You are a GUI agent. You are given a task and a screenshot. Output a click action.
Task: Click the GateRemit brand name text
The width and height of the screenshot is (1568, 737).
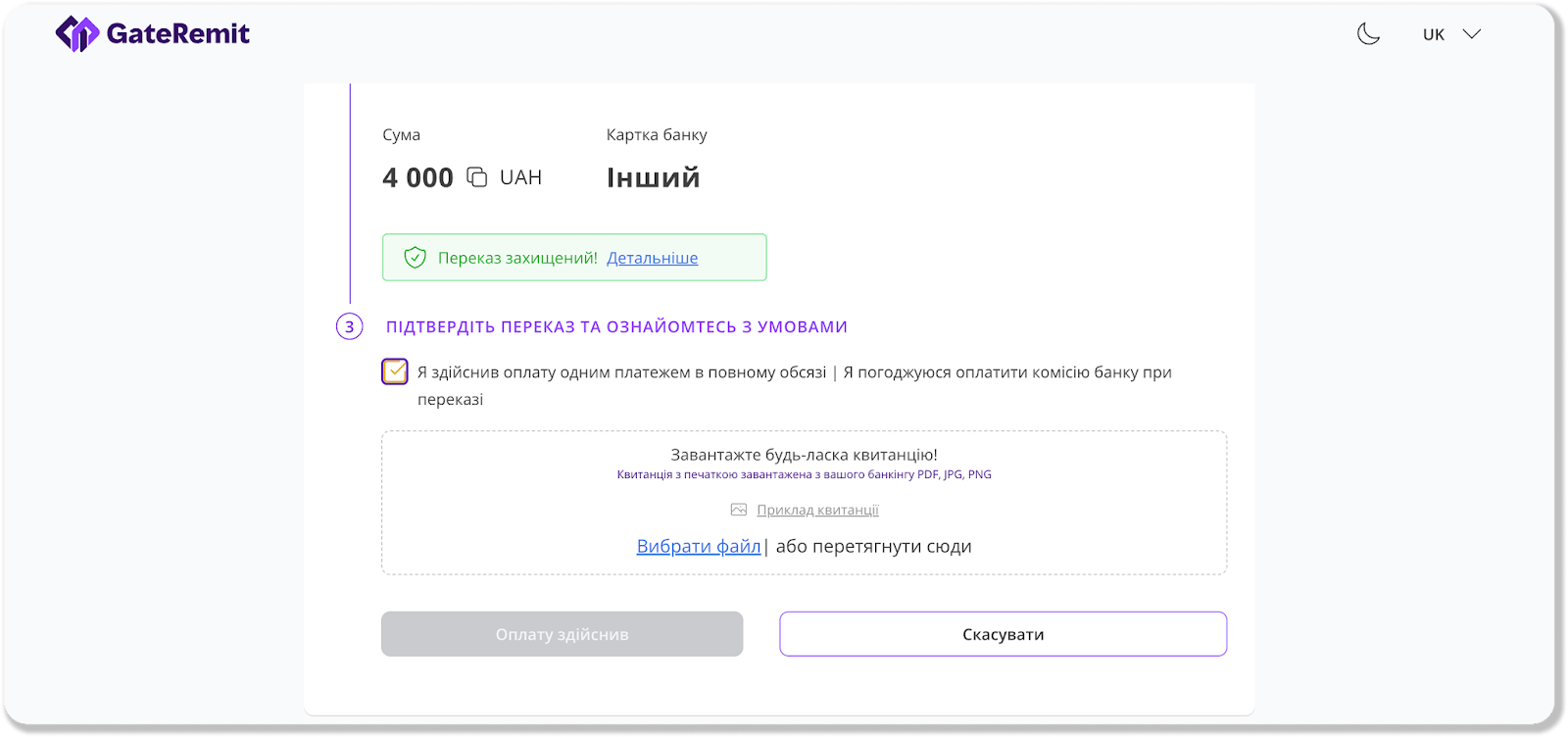177,34
